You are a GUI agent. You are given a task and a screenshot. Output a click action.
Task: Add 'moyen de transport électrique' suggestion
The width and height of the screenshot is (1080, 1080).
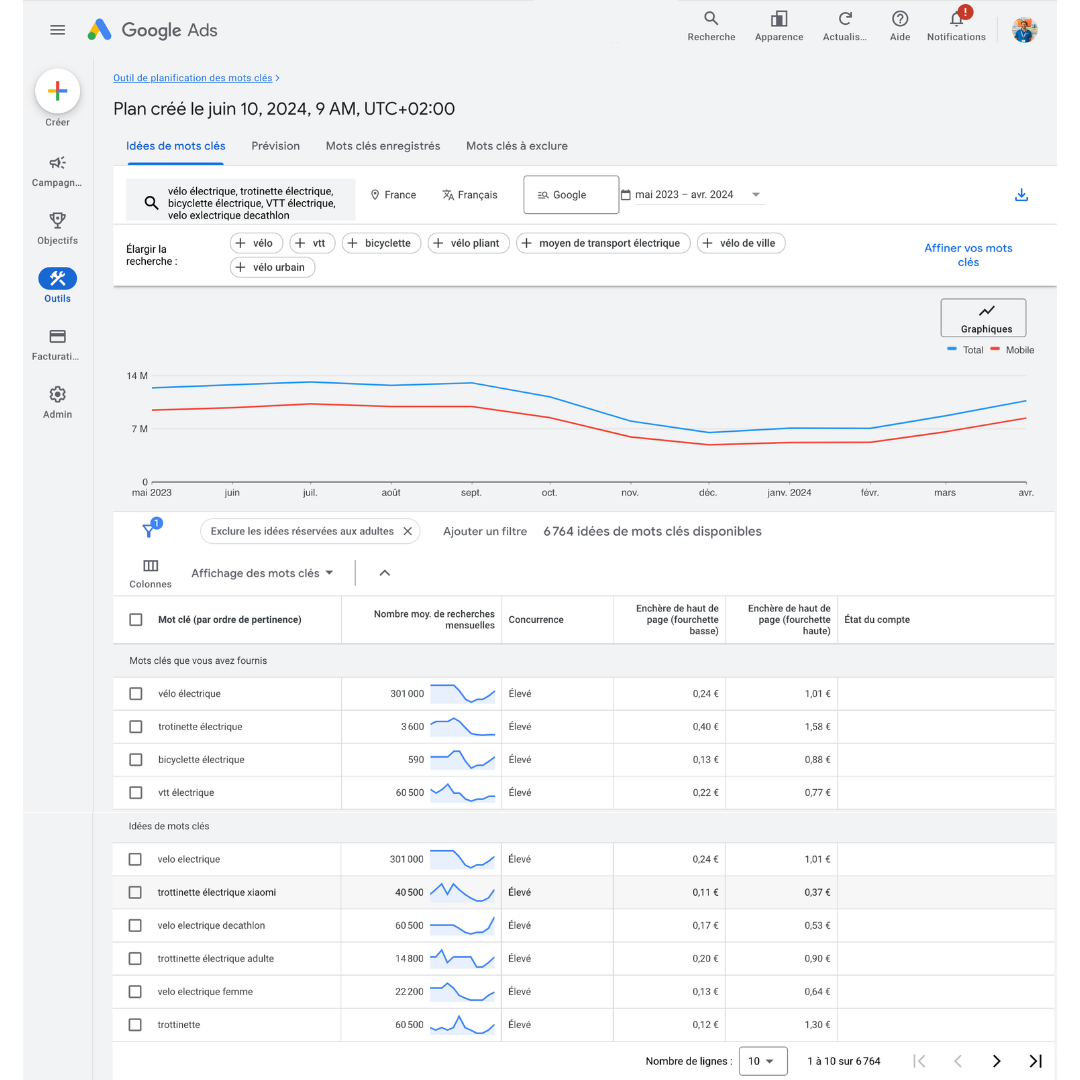(x=603, y=243)
